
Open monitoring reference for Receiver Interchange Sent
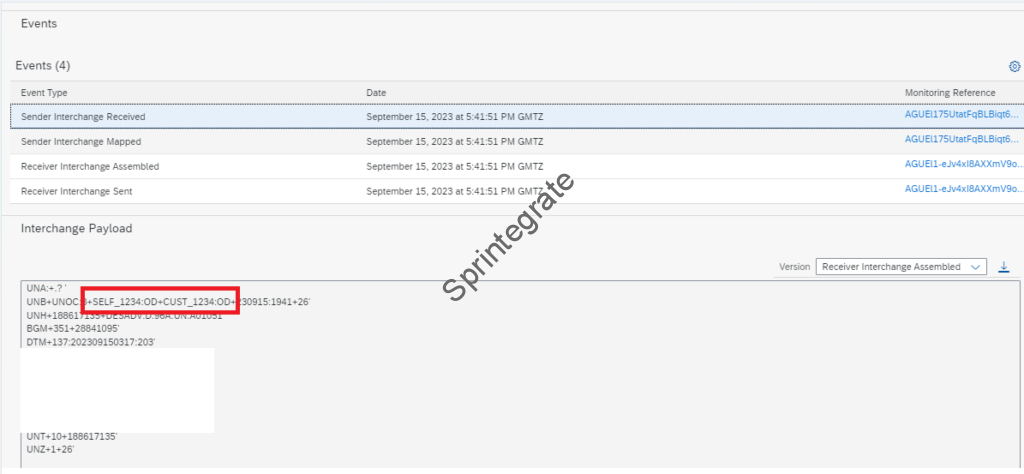961,189
